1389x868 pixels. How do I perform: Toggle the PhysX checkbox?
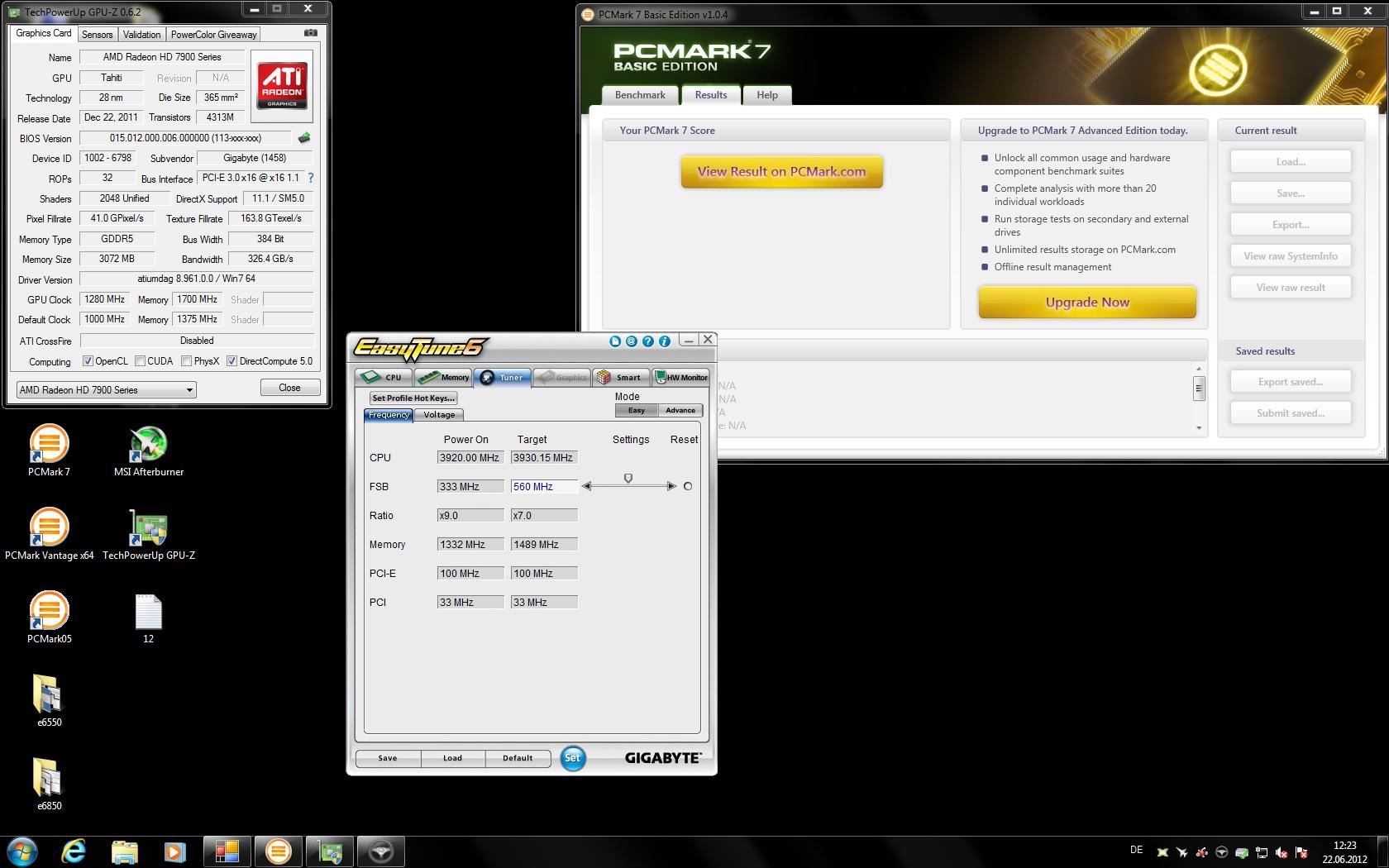point(186,361)
